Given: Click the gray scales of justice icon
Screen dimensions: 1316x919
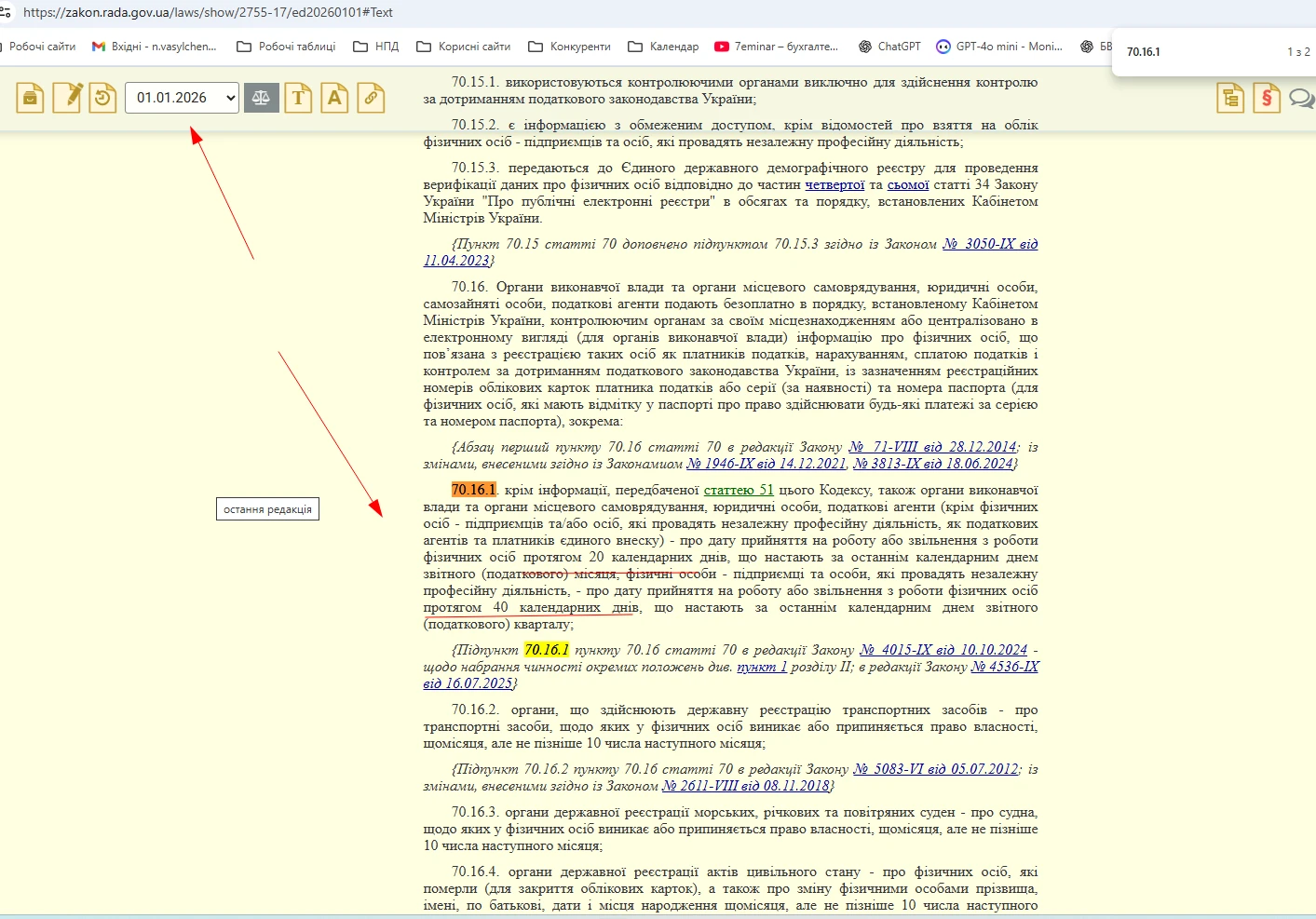Looking at the screenshot, I should [x=262, y=98].
